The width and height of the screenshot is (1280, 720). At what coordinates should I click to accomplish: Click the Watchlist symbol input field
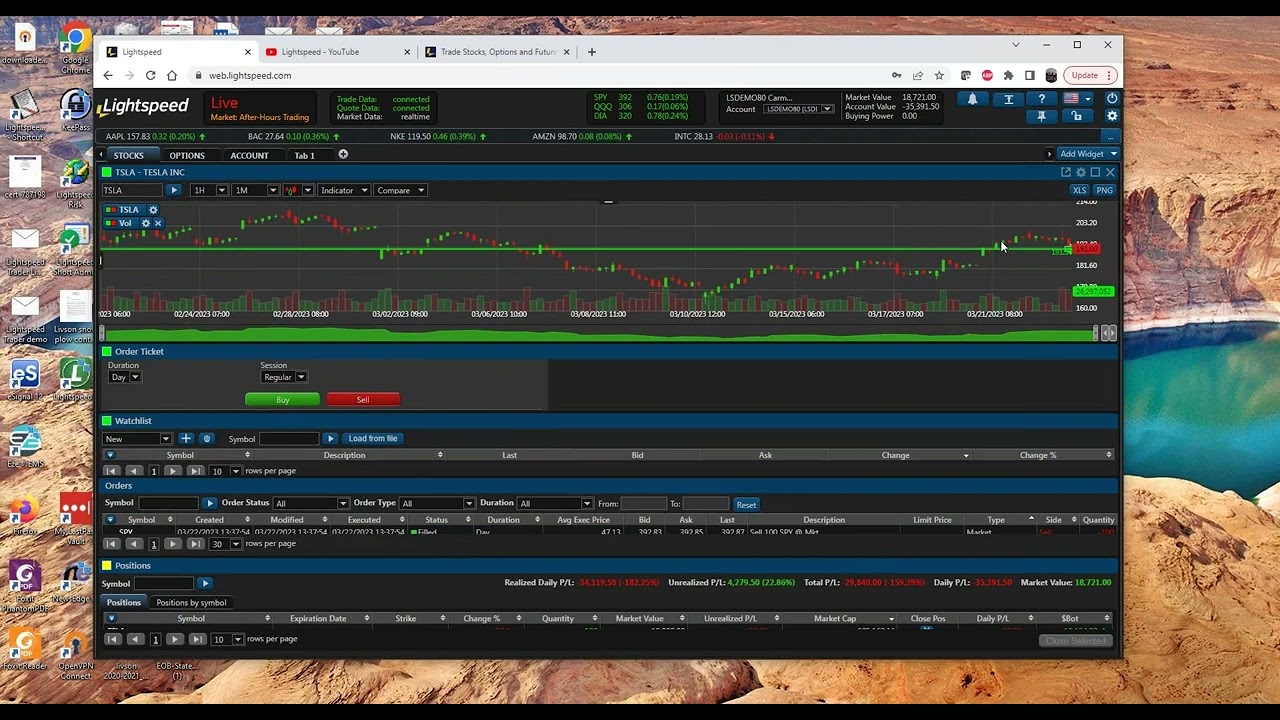tap(289, 438)
